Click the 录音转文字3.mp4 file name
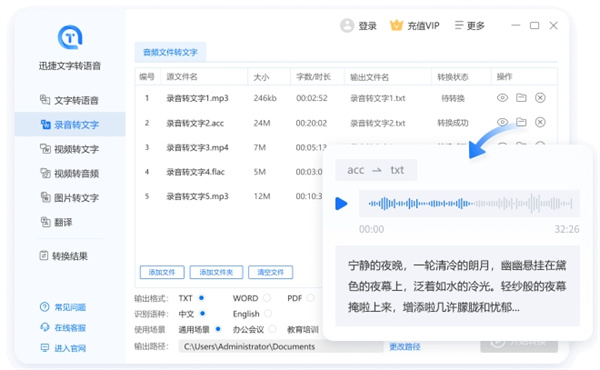Image resolution: width=600 pixels, height=370 pixels. point(197,148)
